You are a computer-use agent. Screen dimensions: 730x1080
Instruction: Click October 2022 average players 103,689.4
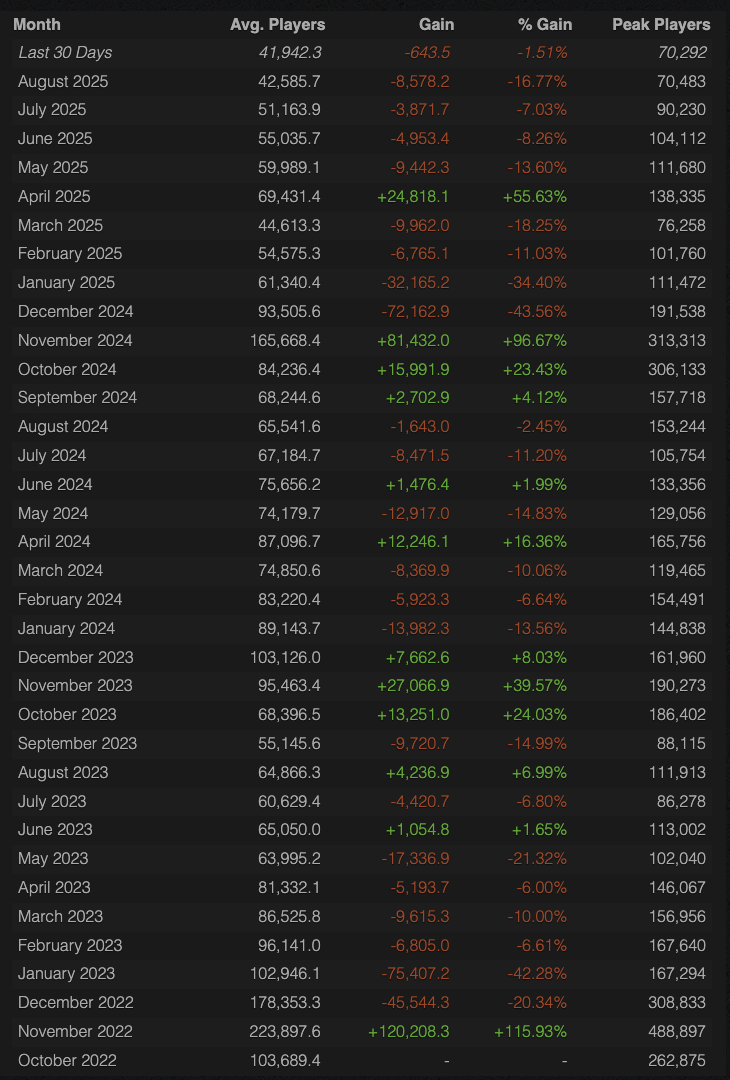(285, 1060)
